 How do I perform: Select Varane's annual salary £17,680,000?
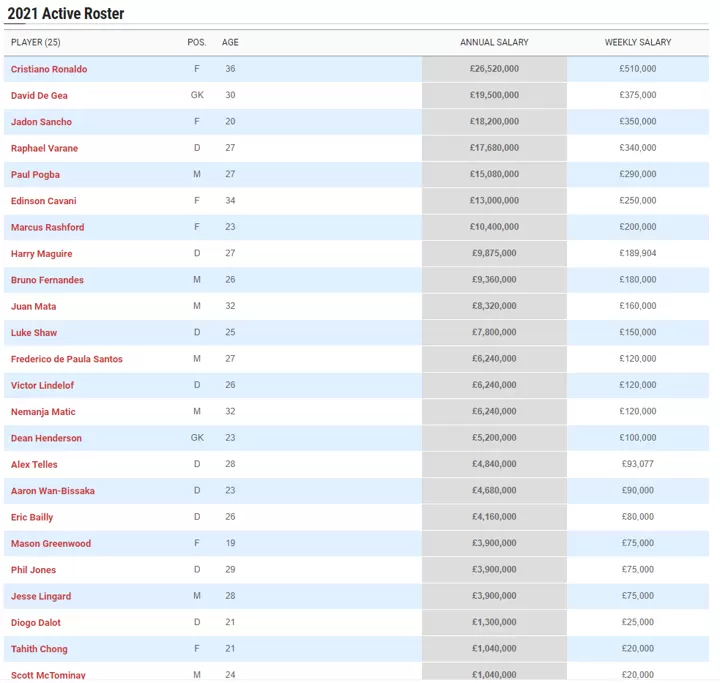[x=495, y=148]
